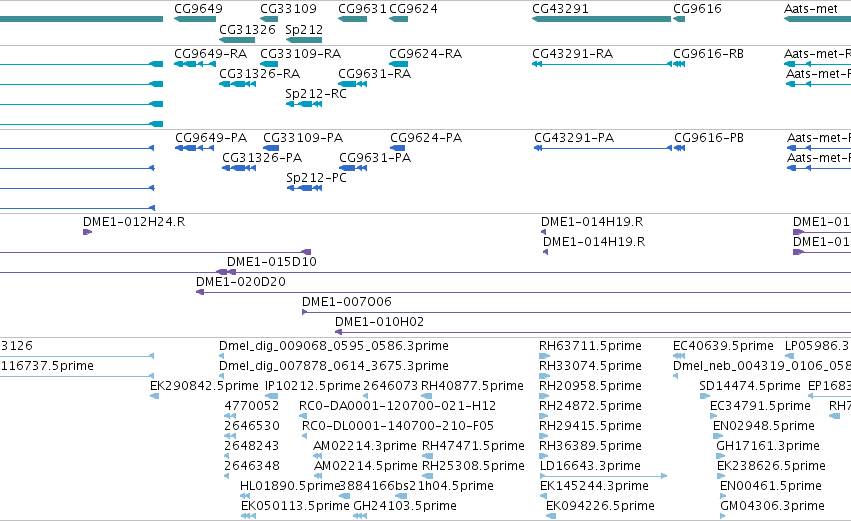Select the RH25308.5prime EST label
This screenshot has height=521, width=851.
473,467
